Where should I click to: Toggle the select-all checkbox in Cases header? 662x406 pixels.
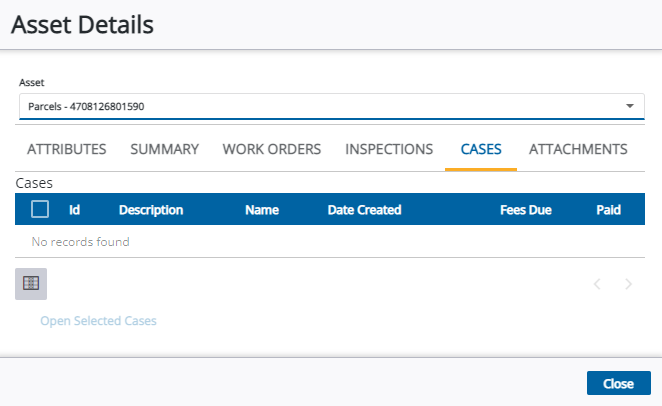pos(40,209)
